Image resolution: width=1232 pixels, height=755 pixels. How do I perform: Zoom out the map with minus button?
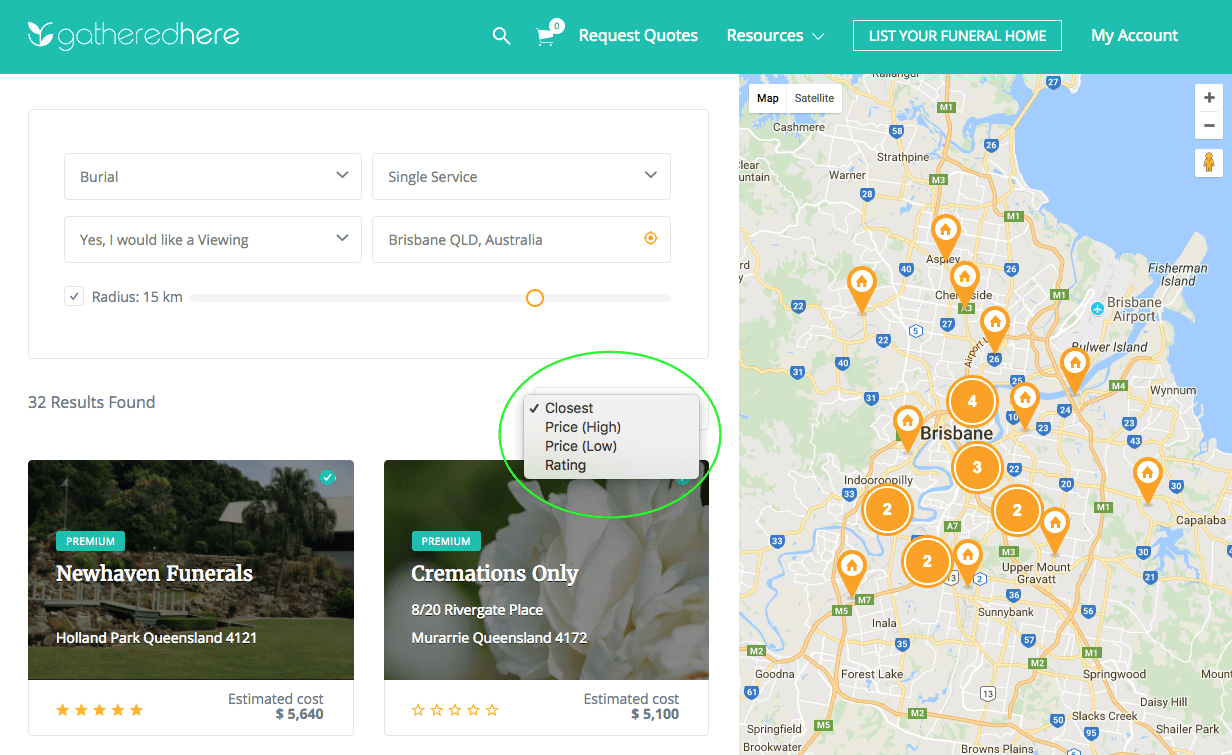[1209, 126]
